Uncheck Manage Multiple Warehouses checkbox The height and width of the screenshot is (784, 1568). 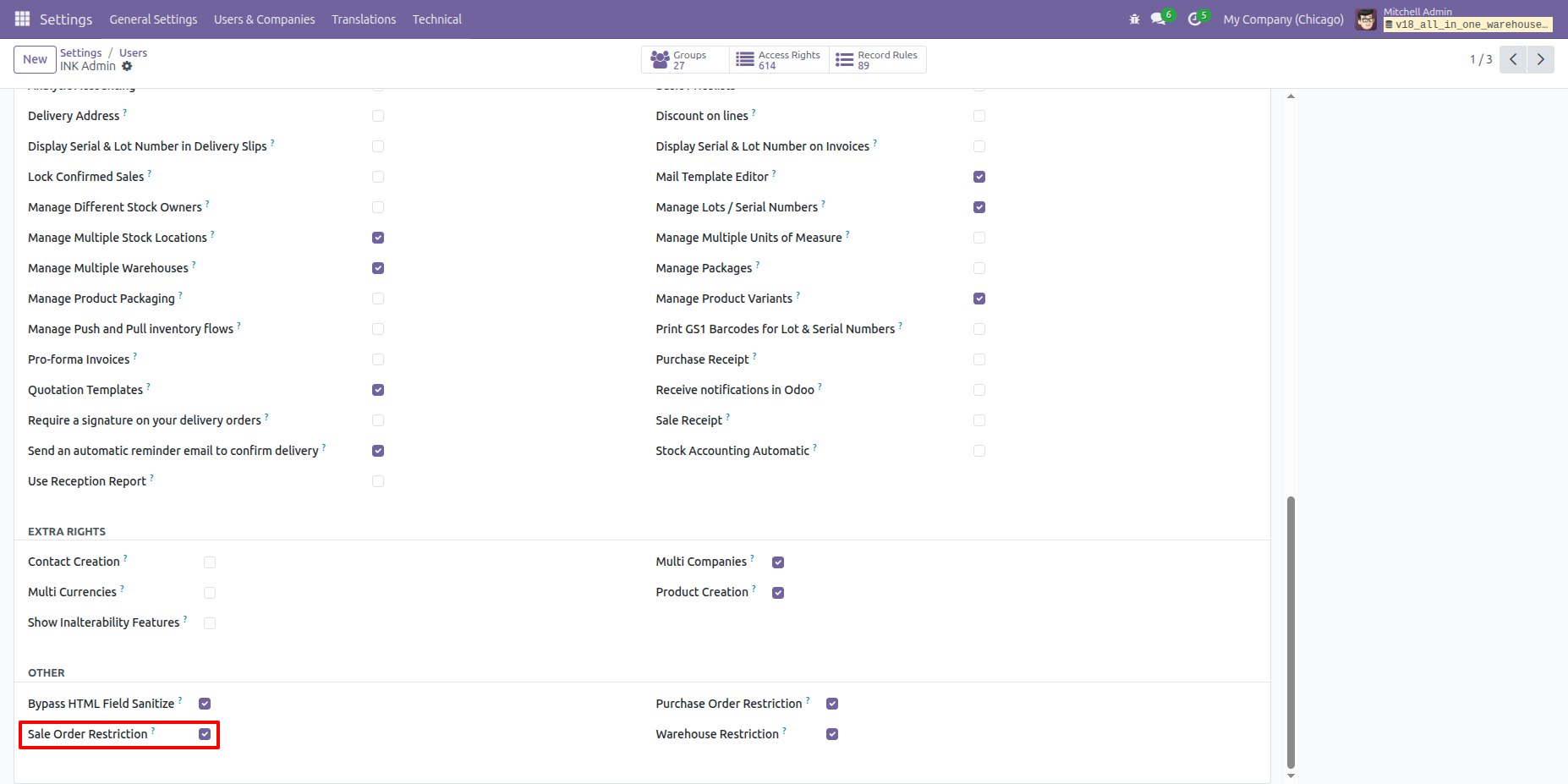(378, 268)
